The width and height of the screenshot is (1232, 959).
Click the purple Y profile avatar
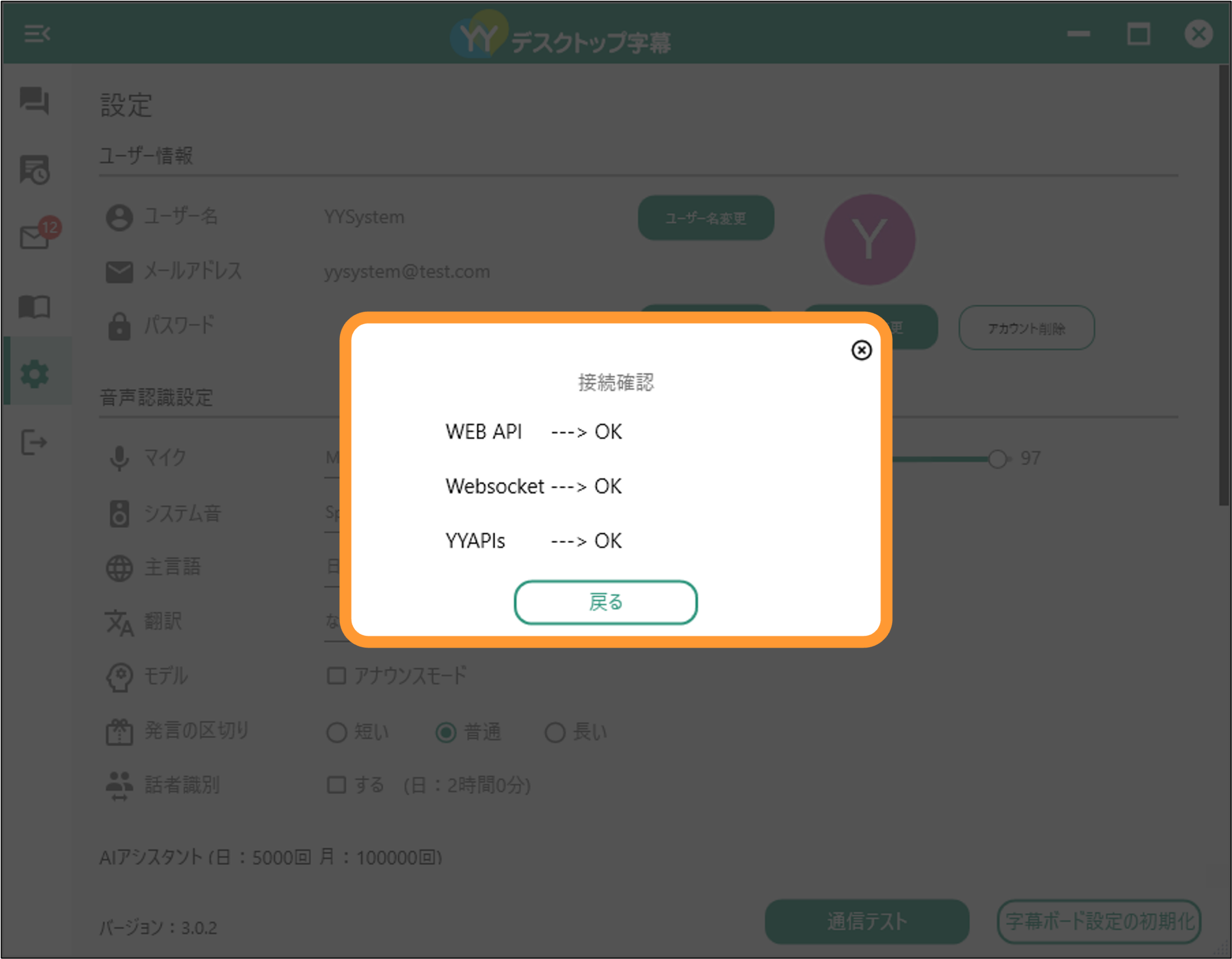869,239
